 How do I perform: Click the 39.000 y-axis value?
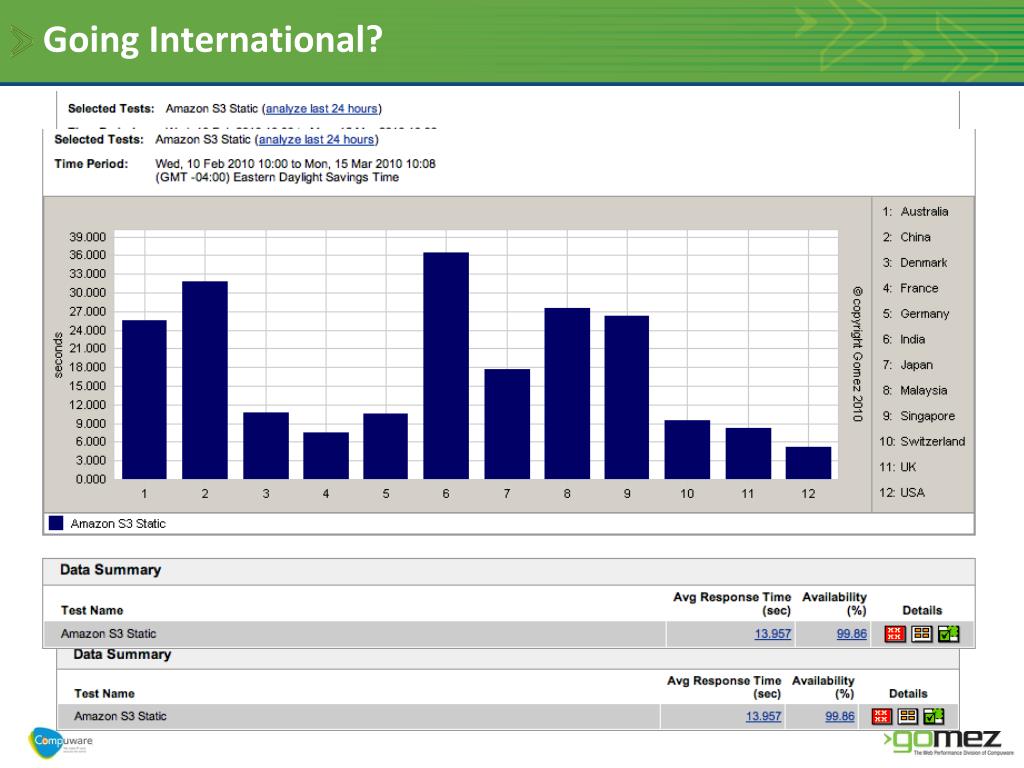pyautogui.click(x=88, y=237)
